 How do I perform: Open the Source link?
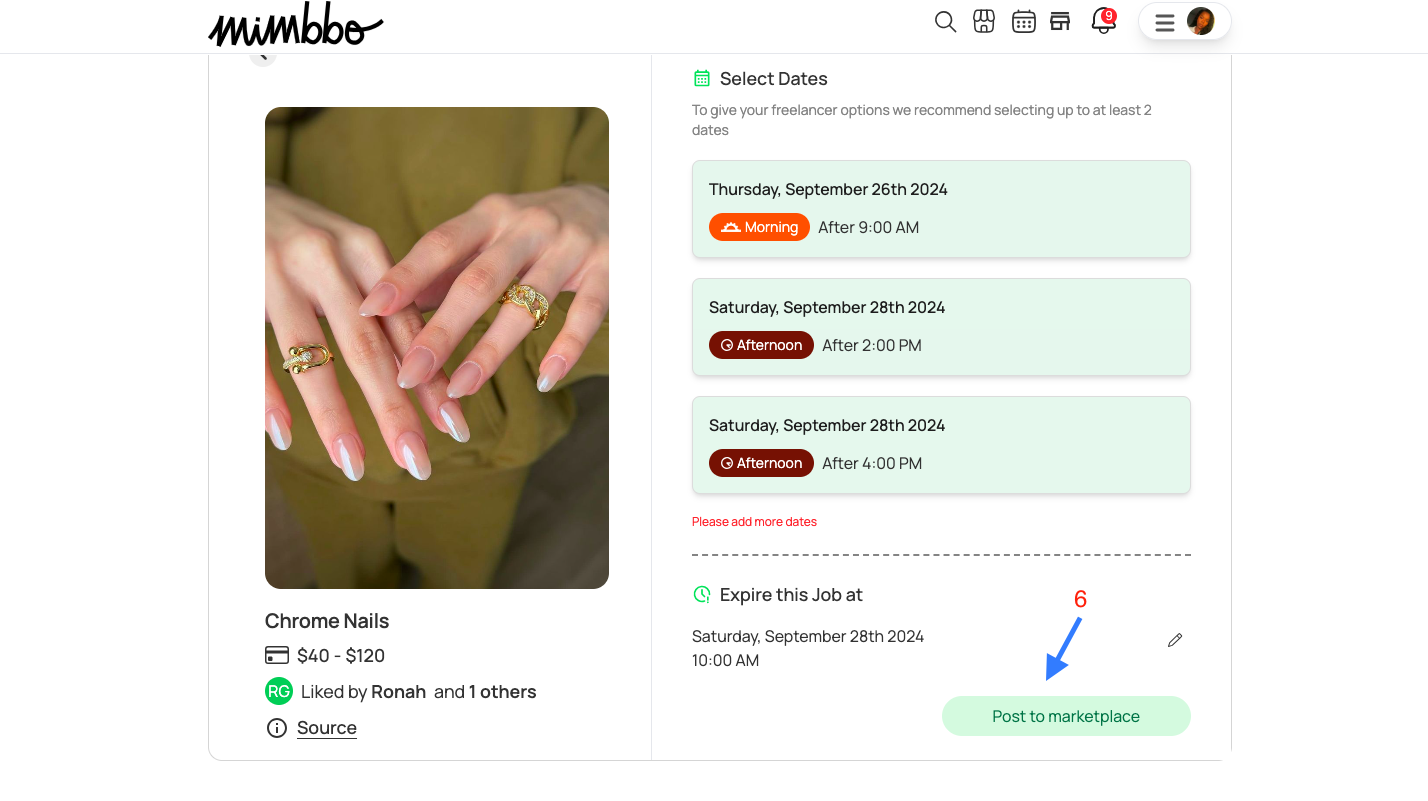(x=327, y=728)
